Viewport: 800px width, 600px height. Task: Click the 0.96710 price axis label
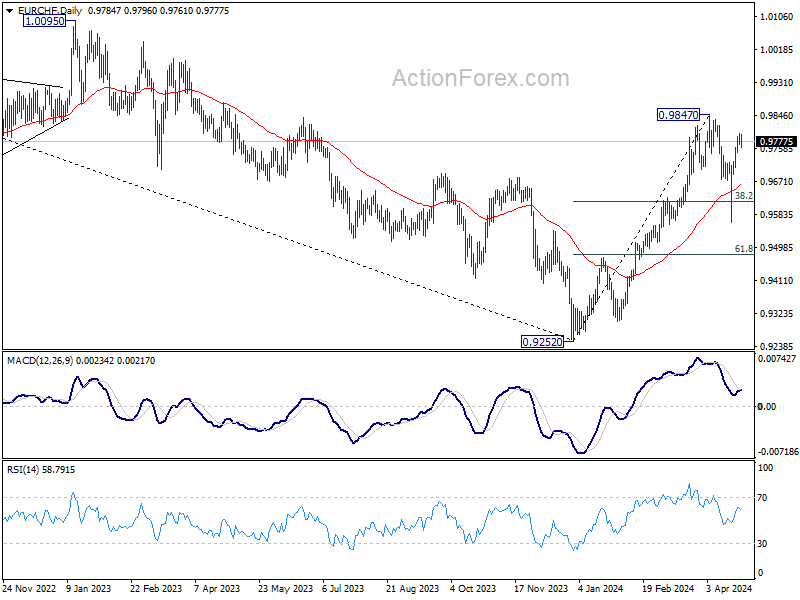tap(777, 182)
